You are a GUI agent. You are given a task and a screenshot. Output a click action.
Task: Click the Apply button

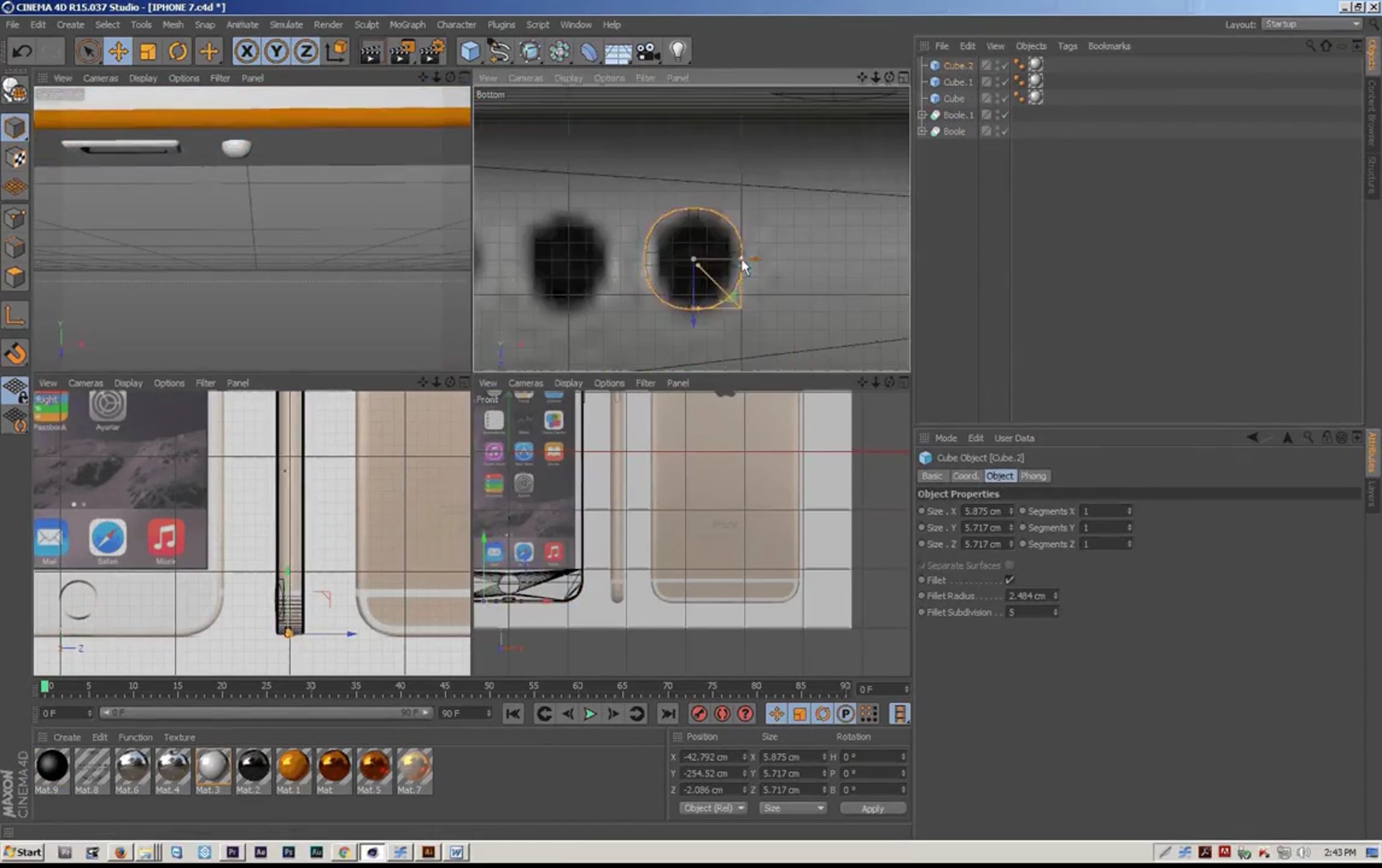tap(872, 809)
